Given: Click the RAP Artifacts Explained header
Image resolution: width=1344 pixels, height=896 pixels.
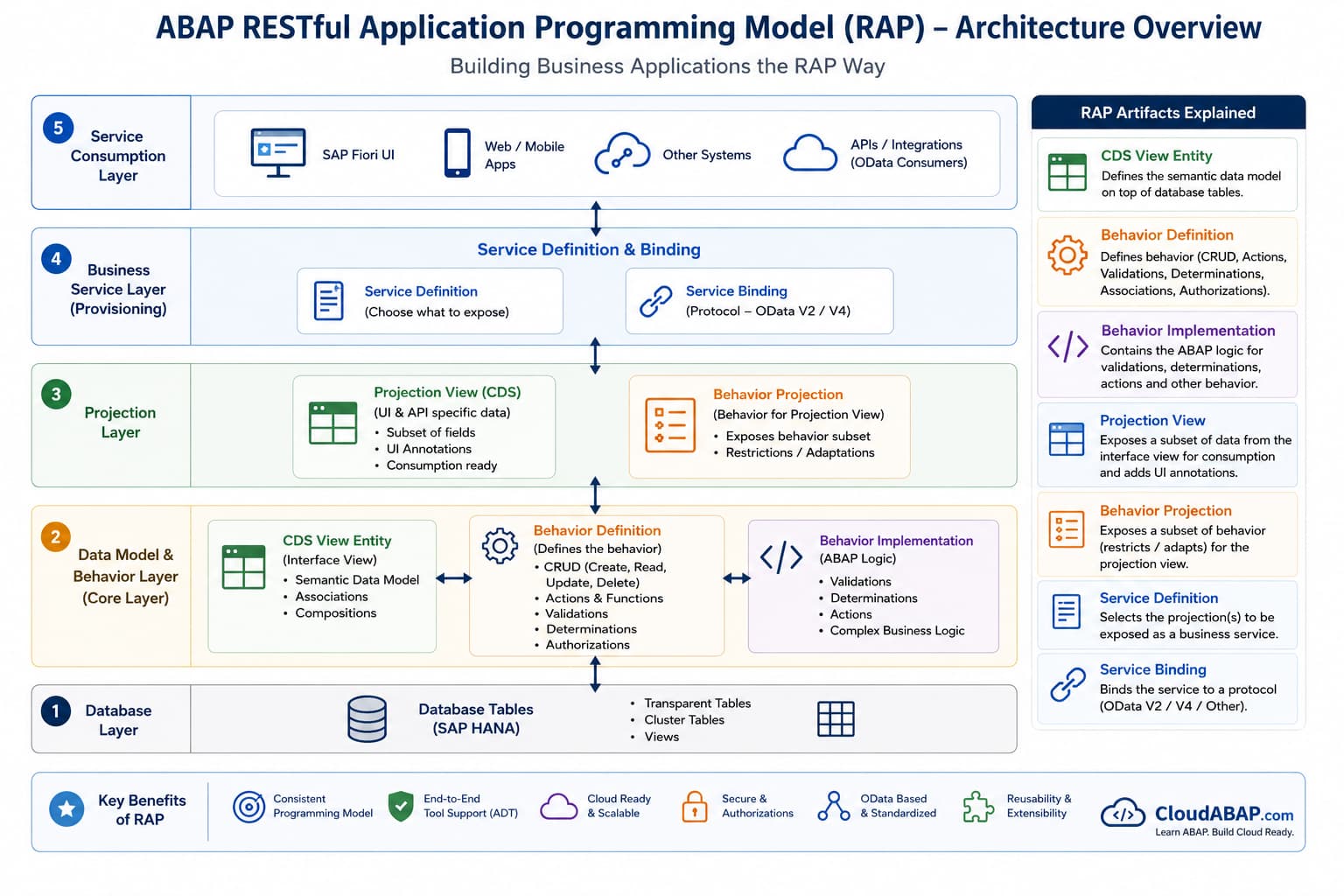Looking at the screenshot, I should click(1168, 113).
